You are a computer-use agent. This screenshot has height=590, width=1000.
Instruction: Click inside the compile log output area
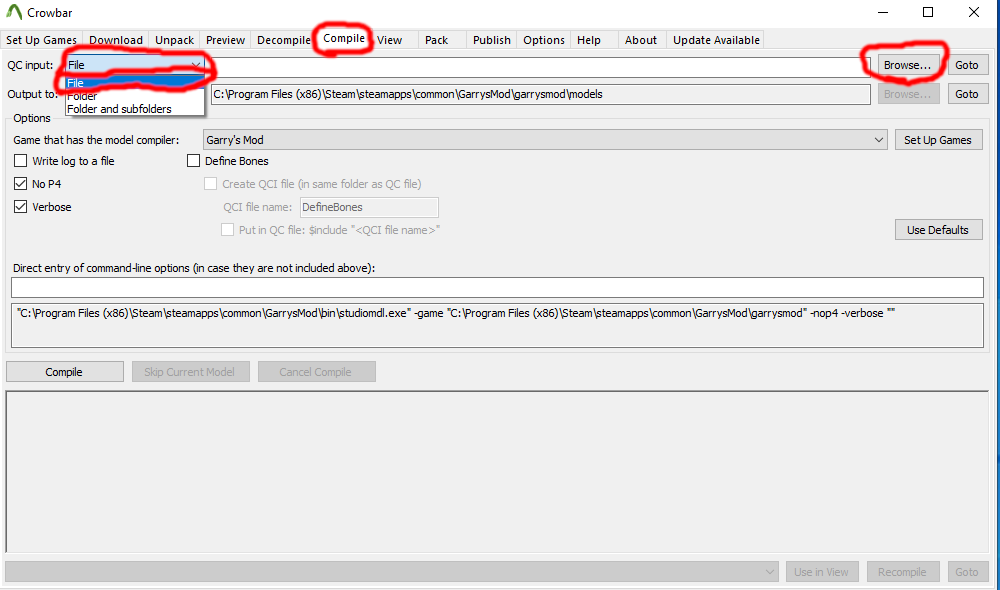point(497,472)
